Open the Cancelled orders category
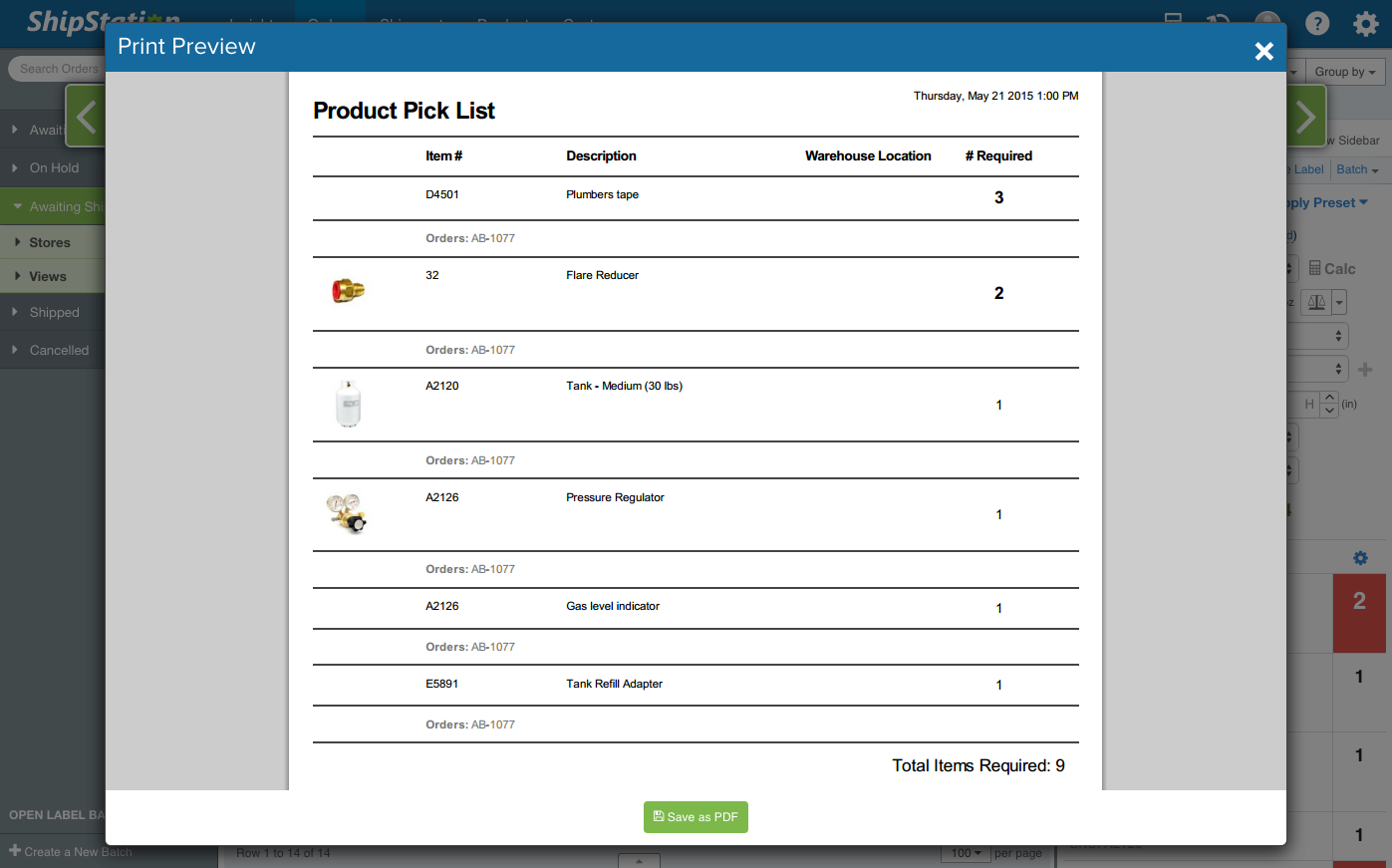The image size is (1392, 868). 59,350
